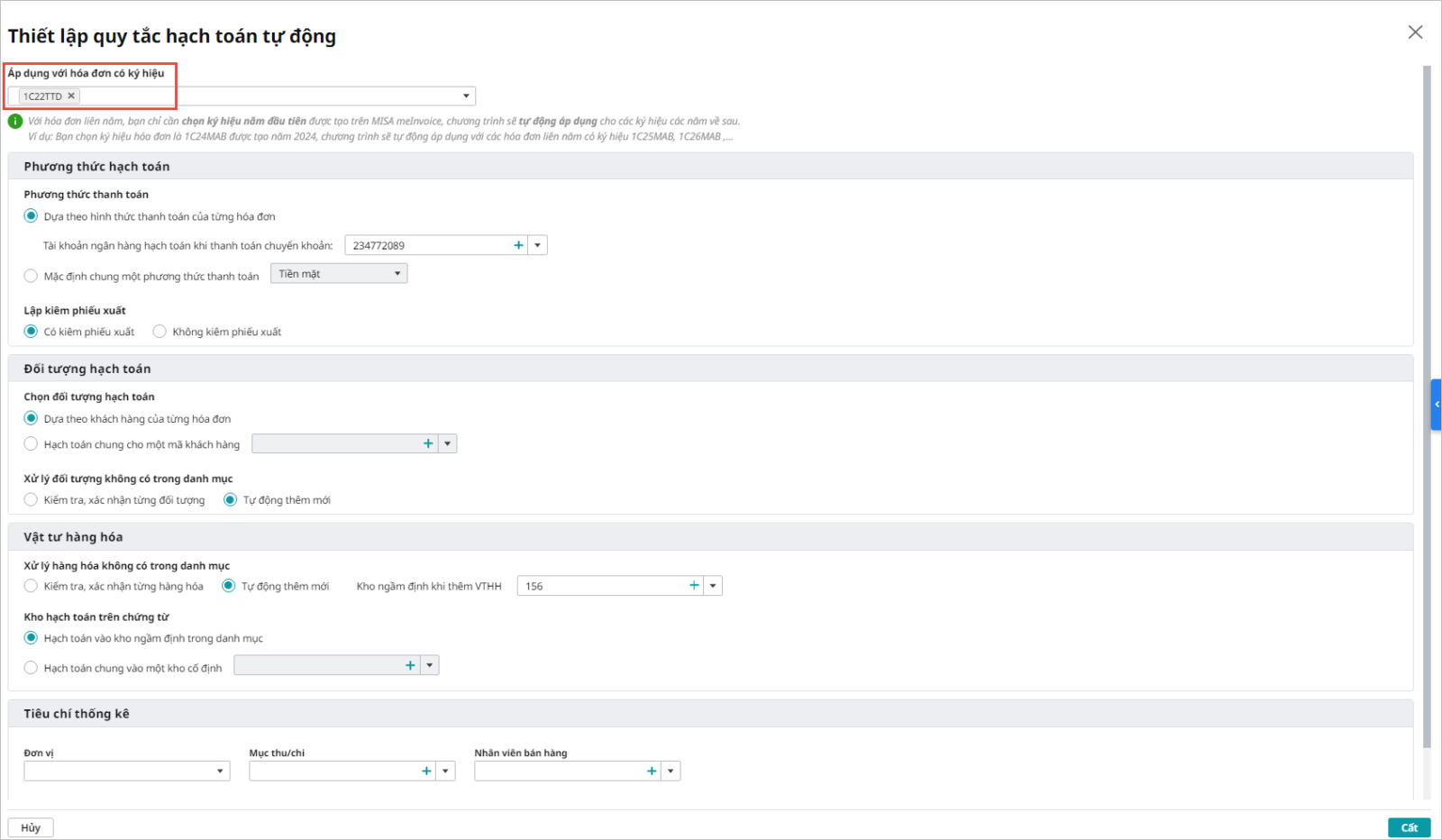Select 'Mặc định chung một phương thức thanh toán'
The image size is (1442, 840).
pyautogui.click(x=32, y=276)
